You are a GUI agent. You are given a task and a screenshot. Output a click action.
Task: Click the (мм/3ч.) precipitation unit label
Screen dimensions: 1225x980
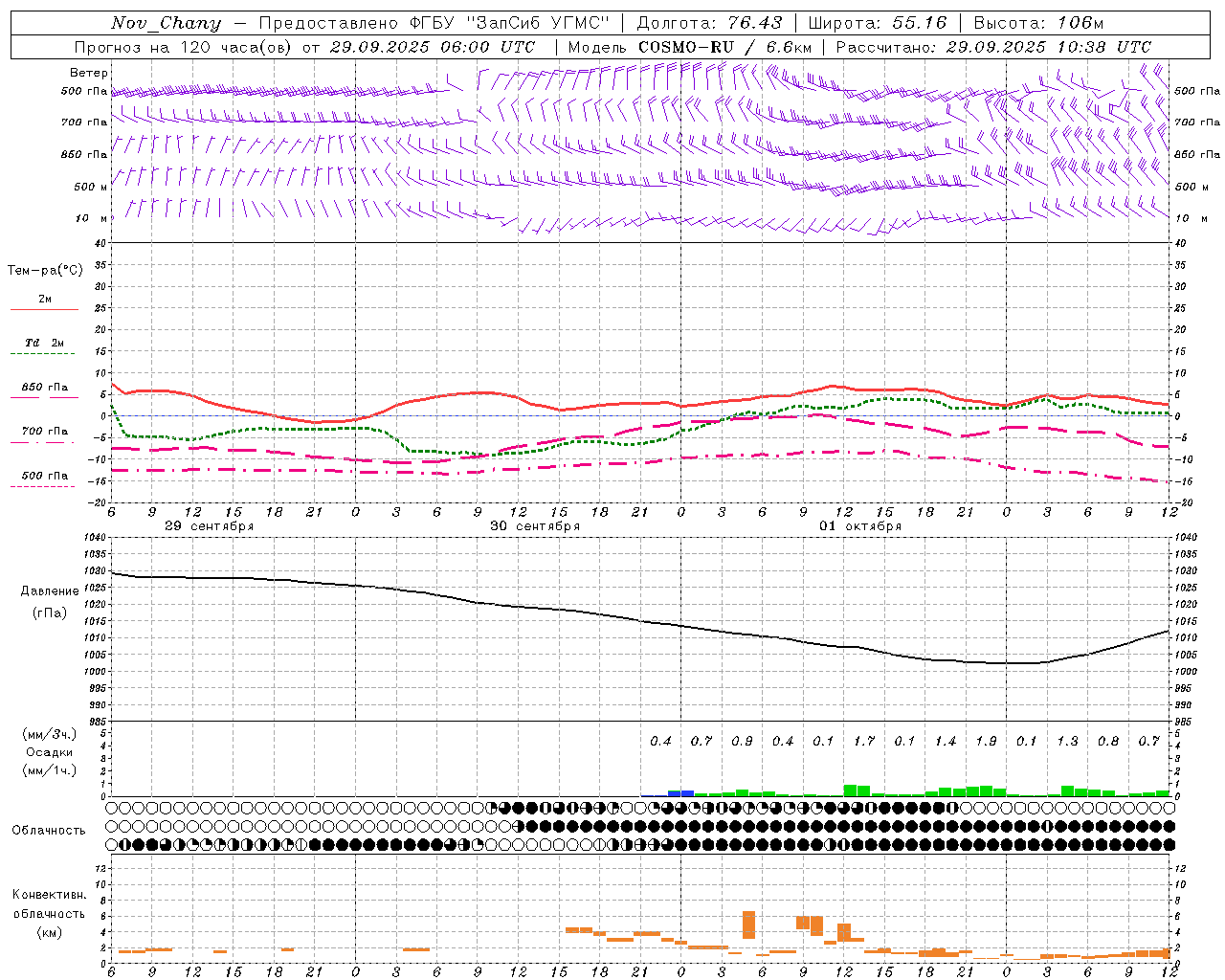point(49,734)
